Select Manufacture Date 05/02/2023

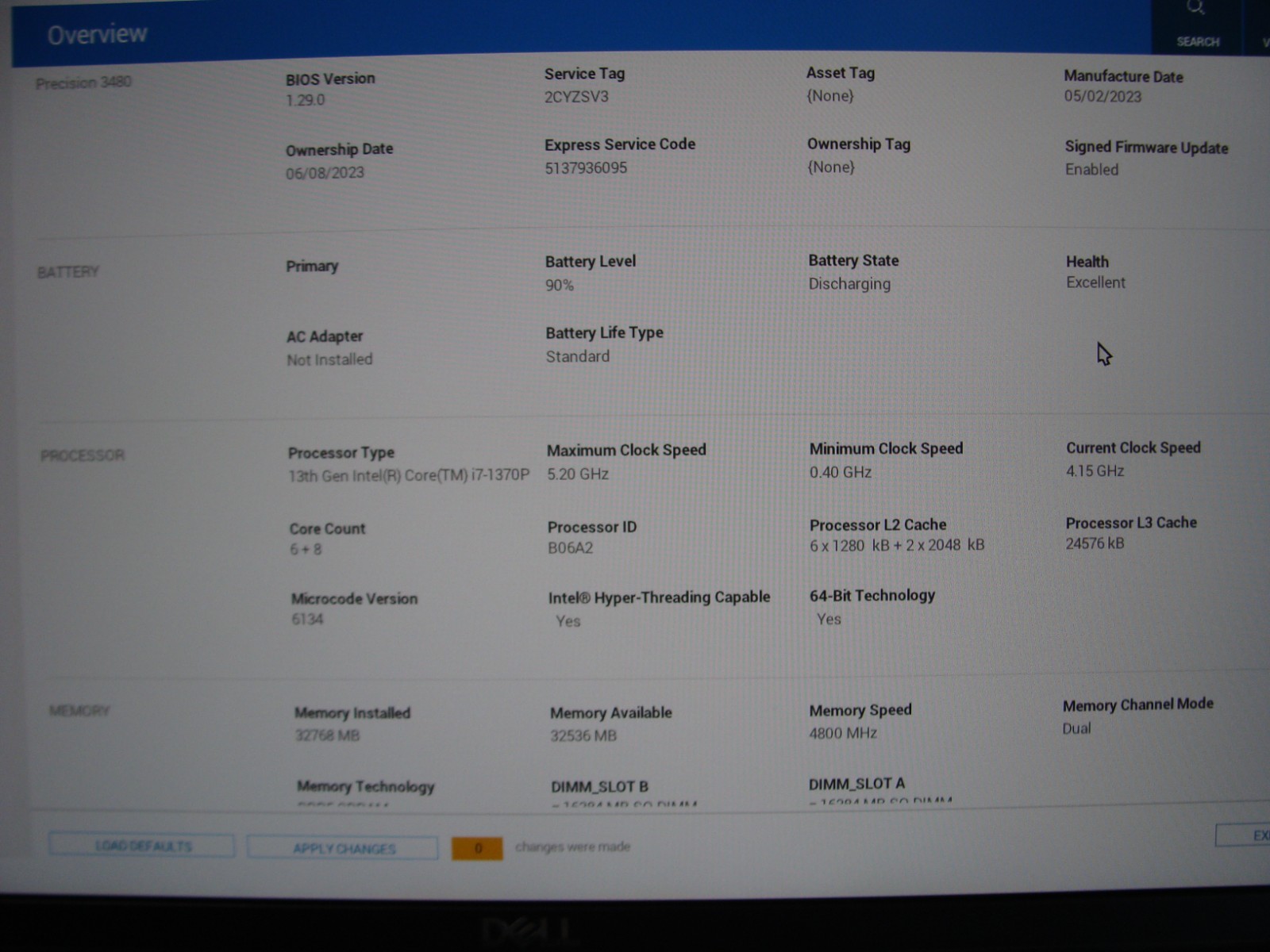[x=1103, y=97]
